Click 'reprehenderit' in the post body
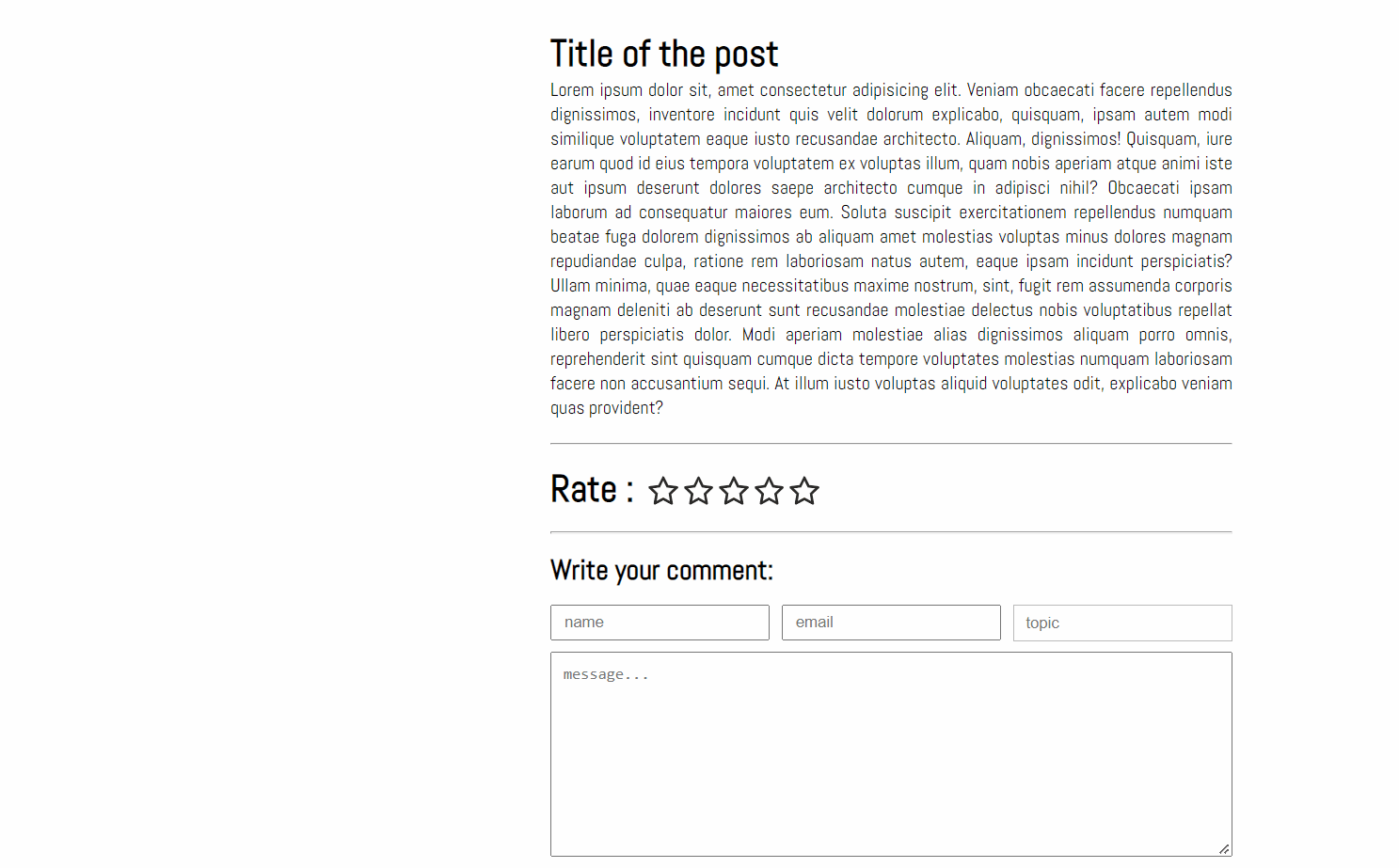Viewport: 1399px width, 868px height. pyautogui.click(x=597, y=359)
